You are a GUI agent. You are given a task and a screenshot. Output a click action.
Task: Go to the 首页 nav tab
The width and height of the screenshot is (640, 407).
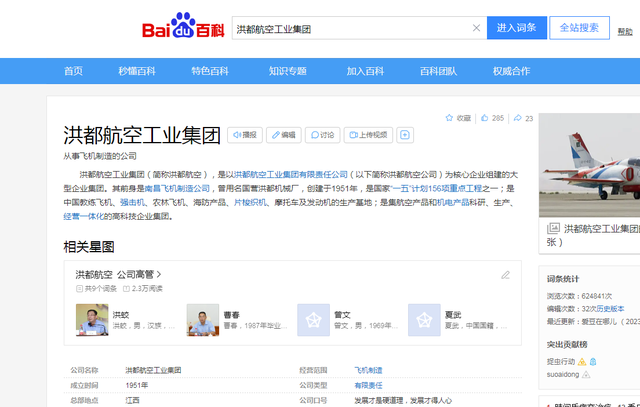click(x=73, y=71)
